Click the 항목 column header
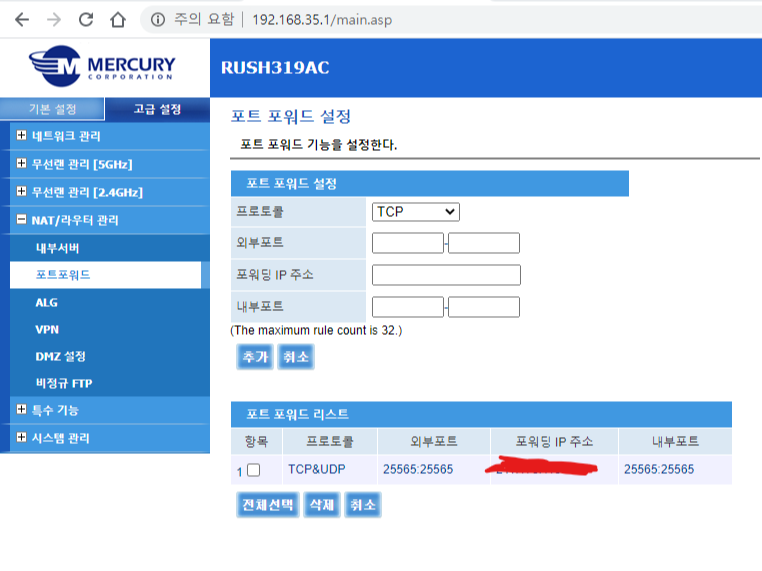Screen dimensions: 762x571 tap(257, 442)
